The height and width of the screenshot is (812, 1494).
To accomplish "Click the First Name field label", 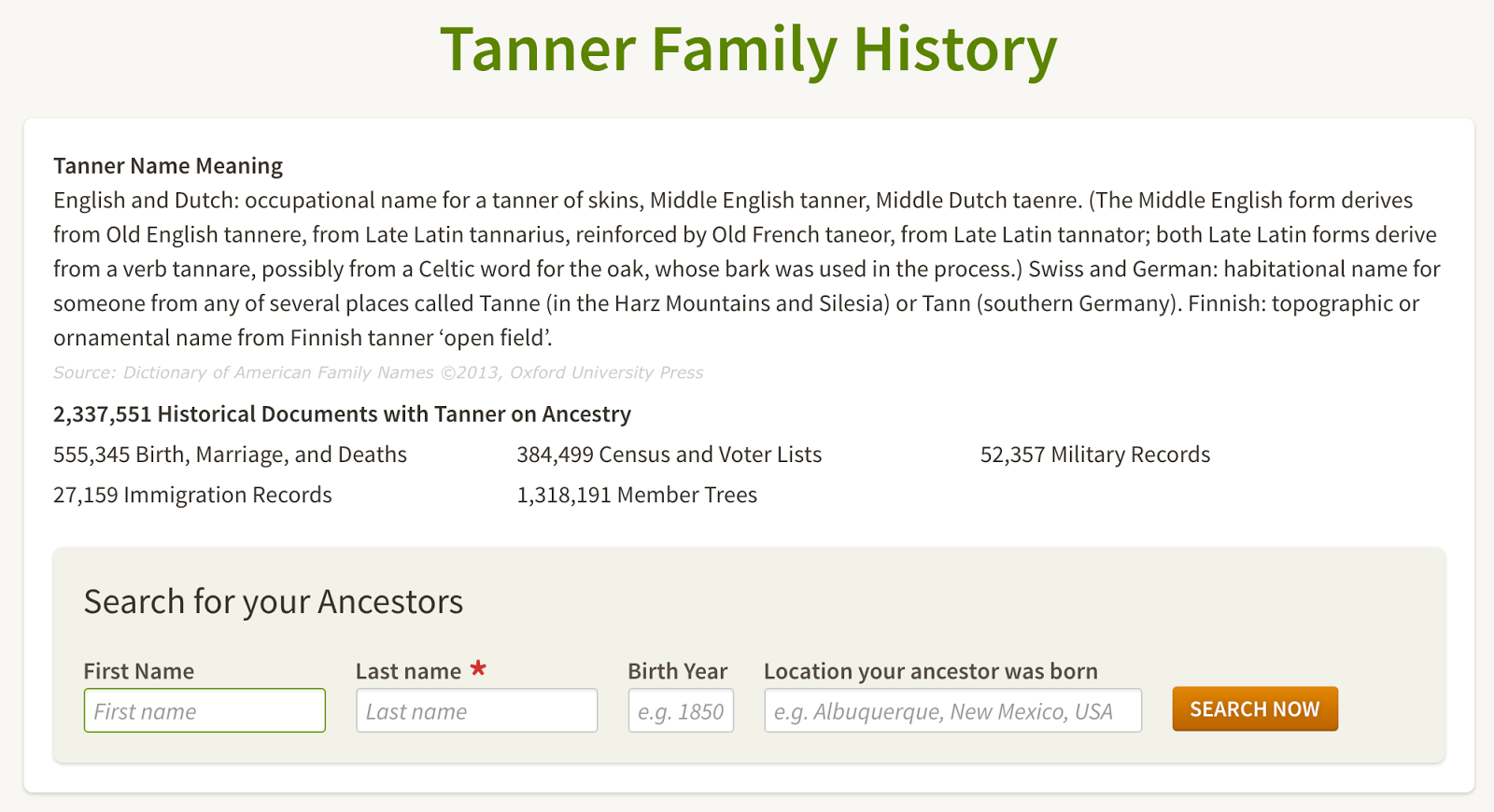I will (138, 671).
